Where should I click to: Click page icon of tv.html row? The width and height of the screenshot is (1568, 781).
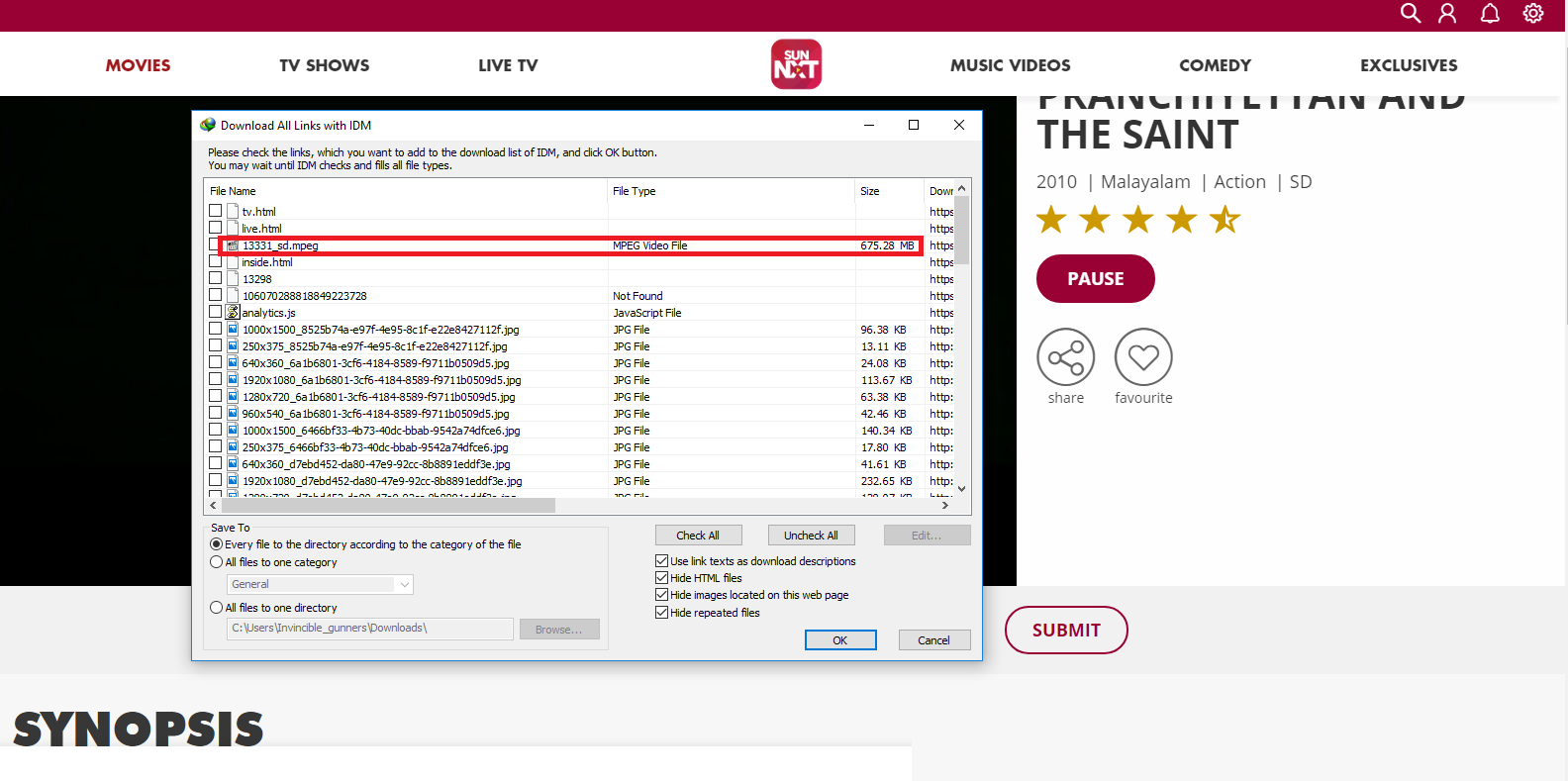click(233, 211)
